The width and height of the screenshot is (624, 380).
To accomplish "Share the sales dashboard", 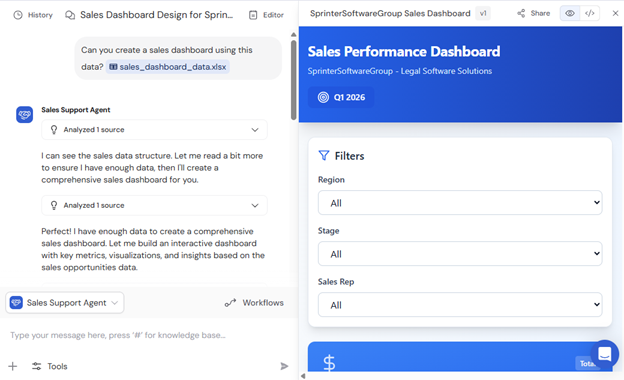I will 533,14.
